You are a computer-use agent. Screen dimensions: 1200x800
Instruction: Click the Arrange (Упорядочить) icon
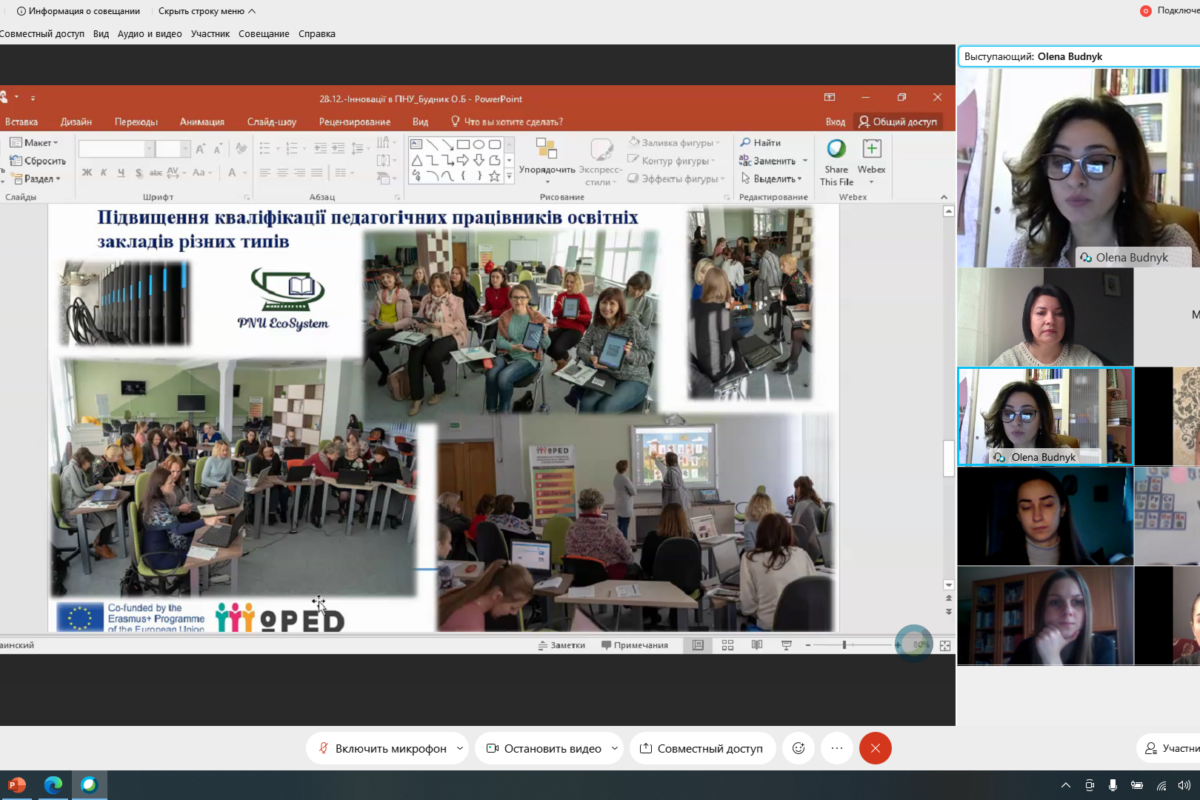tap(546, 150)
